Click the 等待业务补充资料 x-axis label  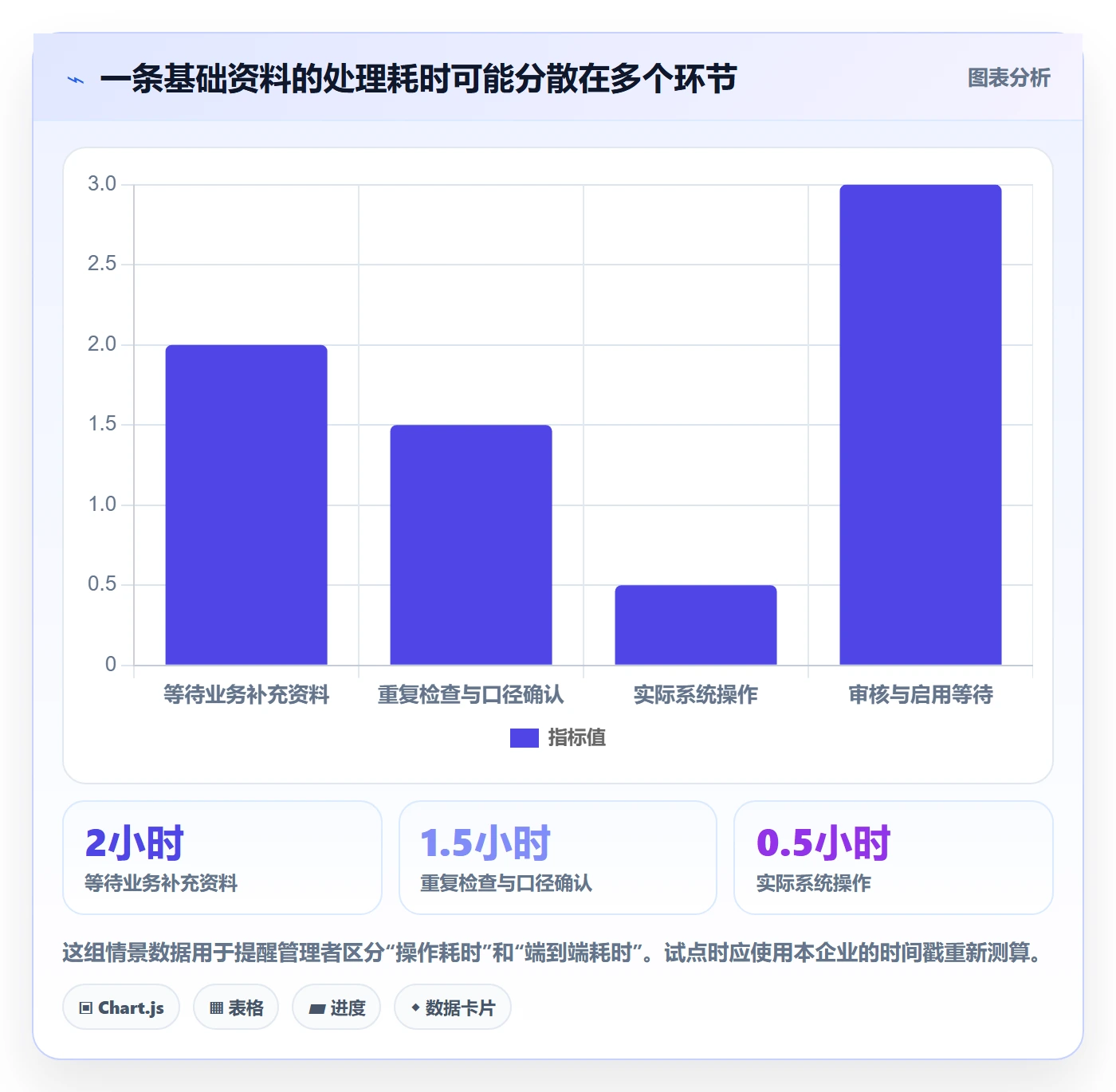point(246,695)
